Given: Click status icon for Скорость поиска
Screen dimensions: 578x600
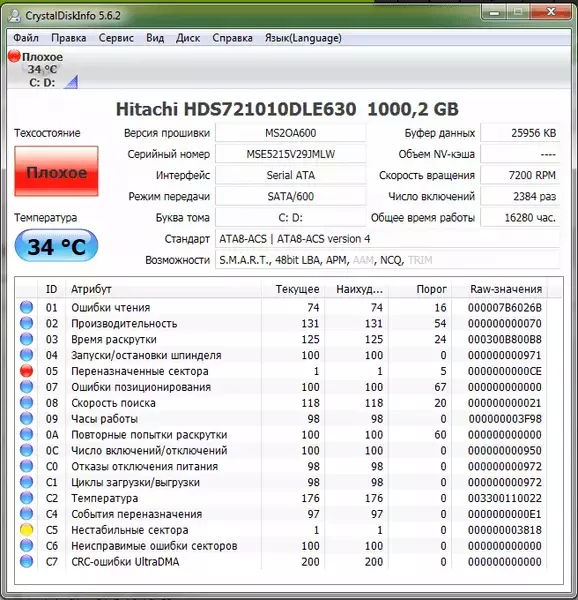Looking at the screenshot, I should tap(26, 403).
